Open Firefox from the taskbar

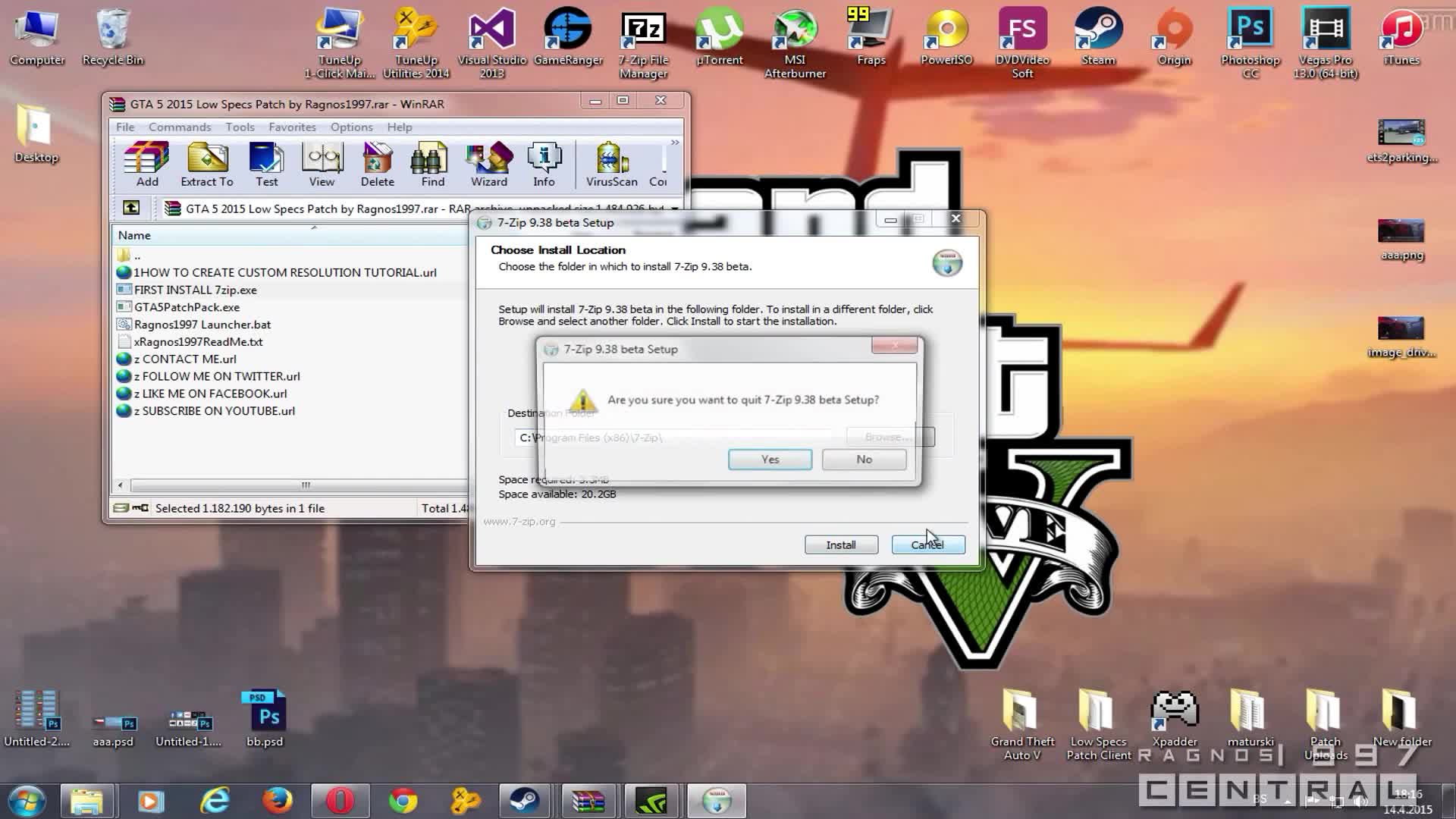[277, 801]
